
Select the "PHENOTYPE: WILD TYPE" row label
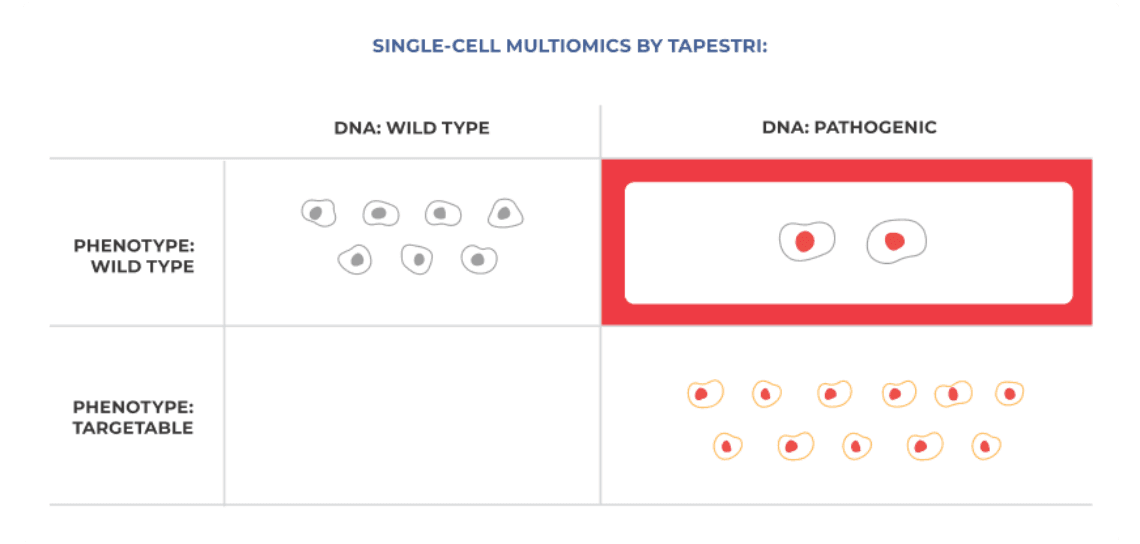coord(134,256)
